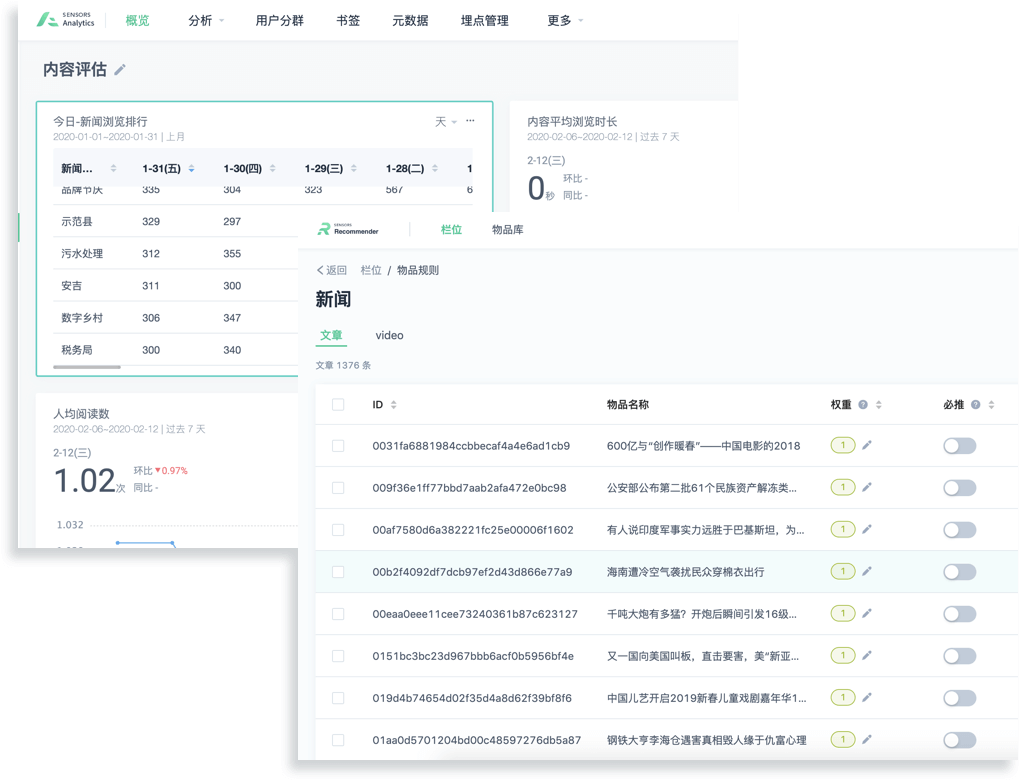Image resolution: width=1020 pixels, height=780 pixels.
Task: Edit weight for 海南遭冷空气袭扰 article
Action: pyautogui.click(x=867, y=571)
